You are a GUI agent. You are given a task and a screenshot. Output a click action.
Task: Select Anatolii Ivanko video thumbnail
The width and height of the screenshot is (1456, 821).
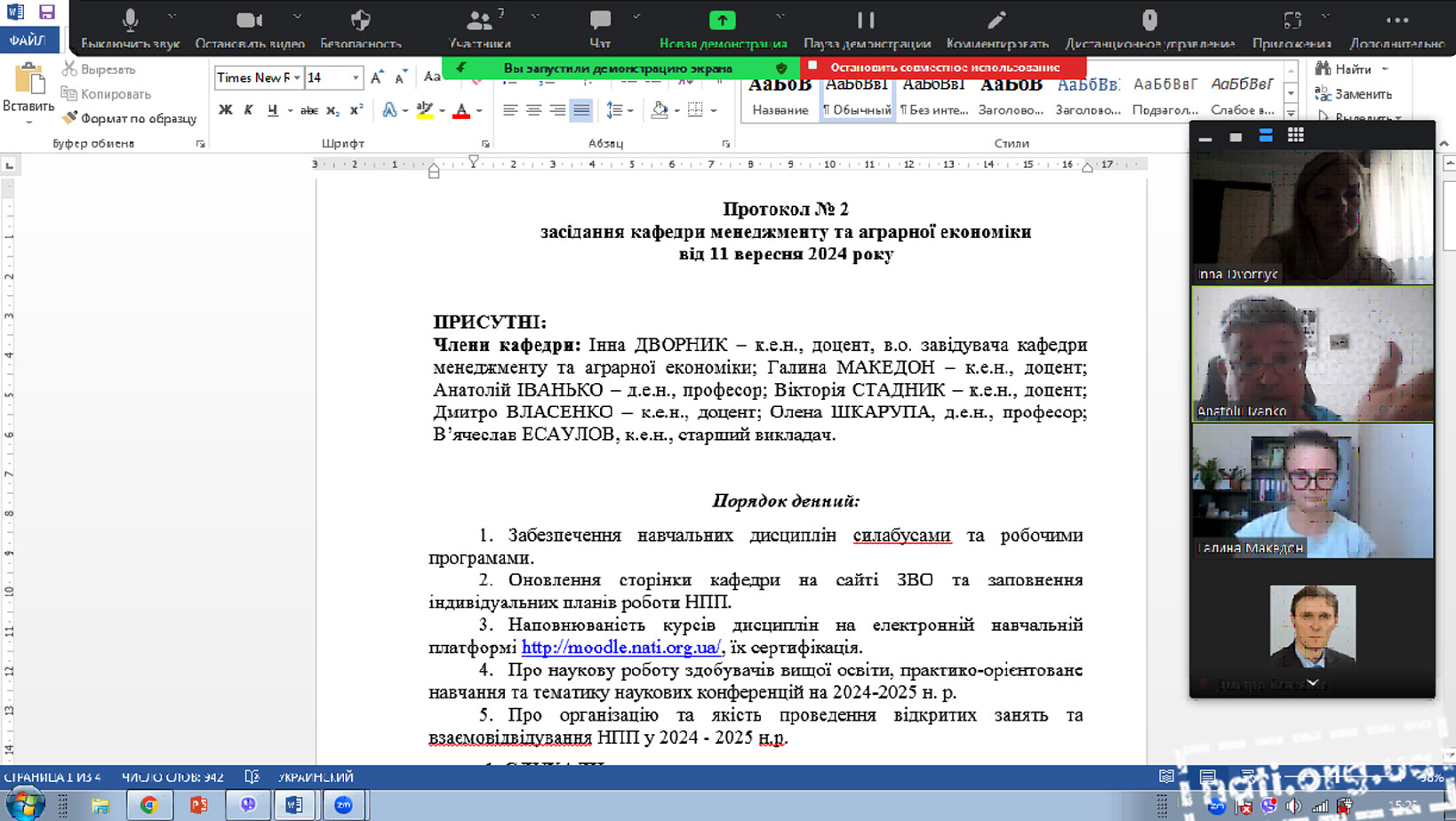1312,354
